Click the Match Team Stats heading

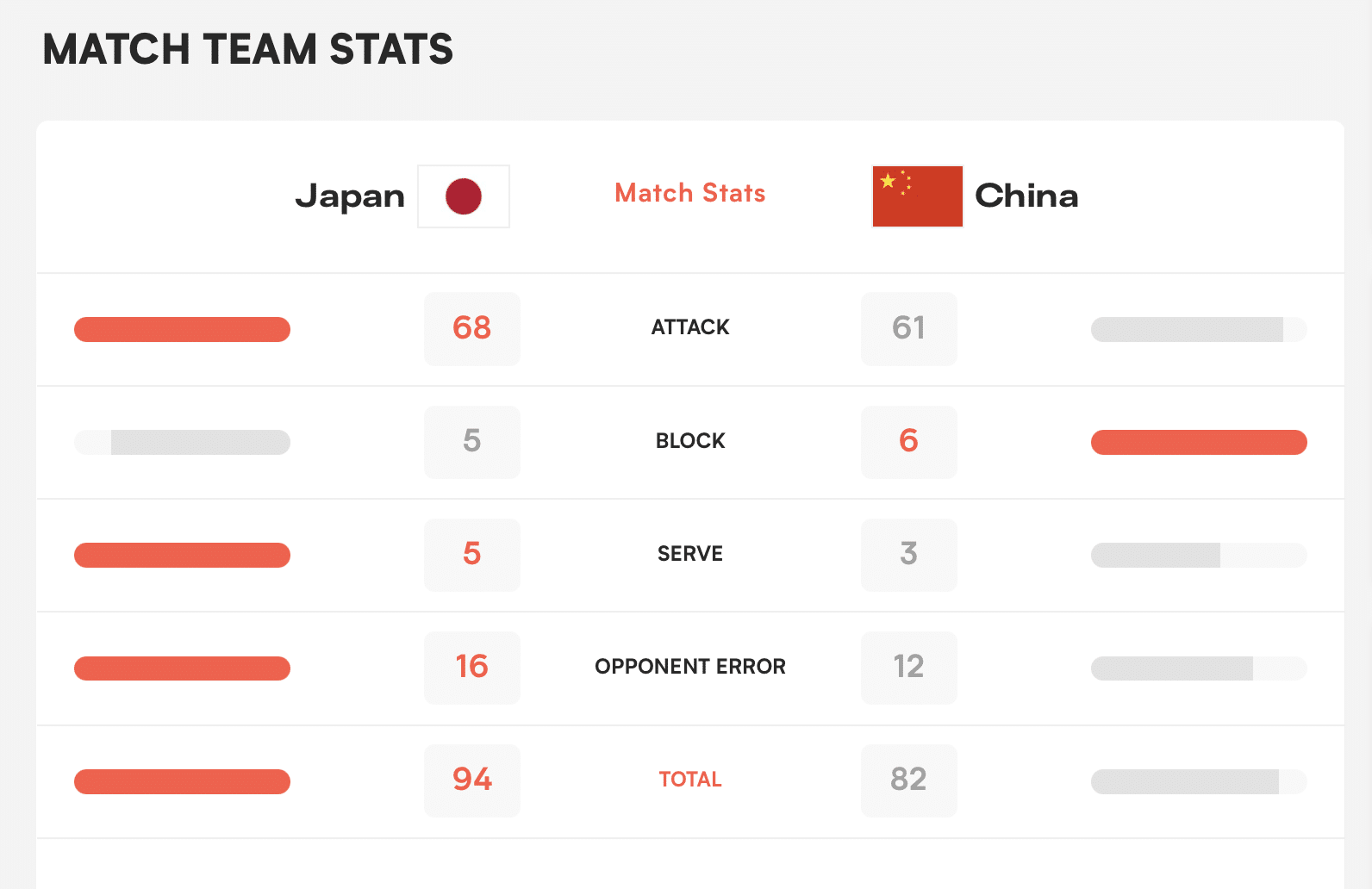point(248,49)
